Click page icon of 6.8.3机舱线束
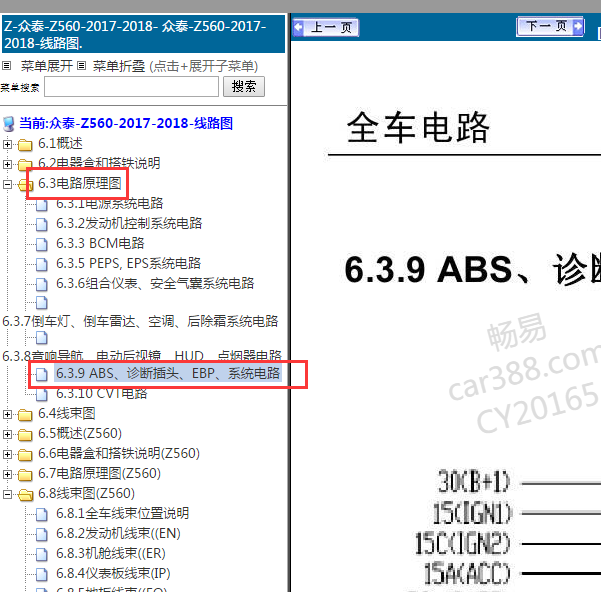 42,554
